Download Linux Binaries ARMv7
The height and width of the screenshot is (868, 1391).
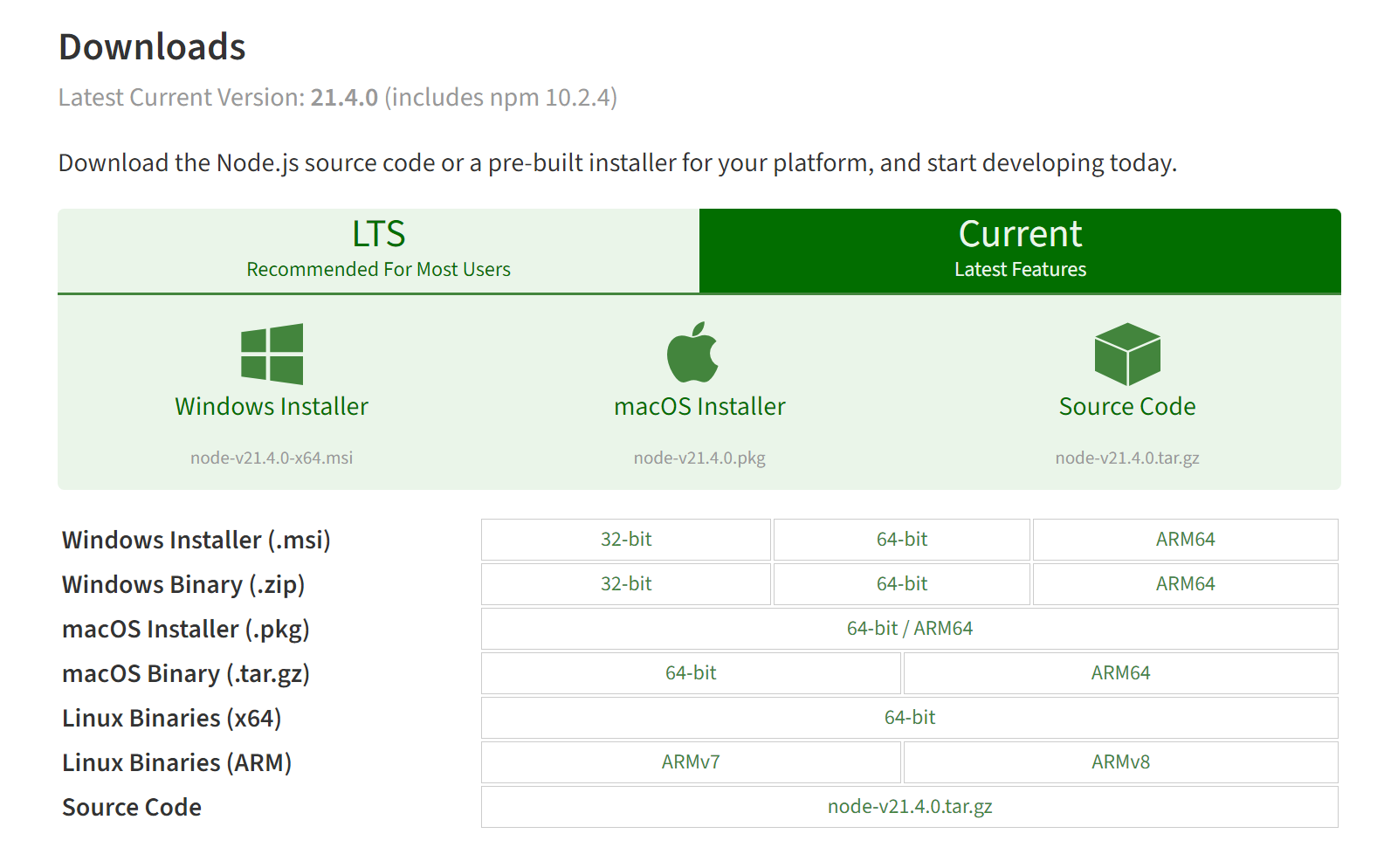click(691, 762)
